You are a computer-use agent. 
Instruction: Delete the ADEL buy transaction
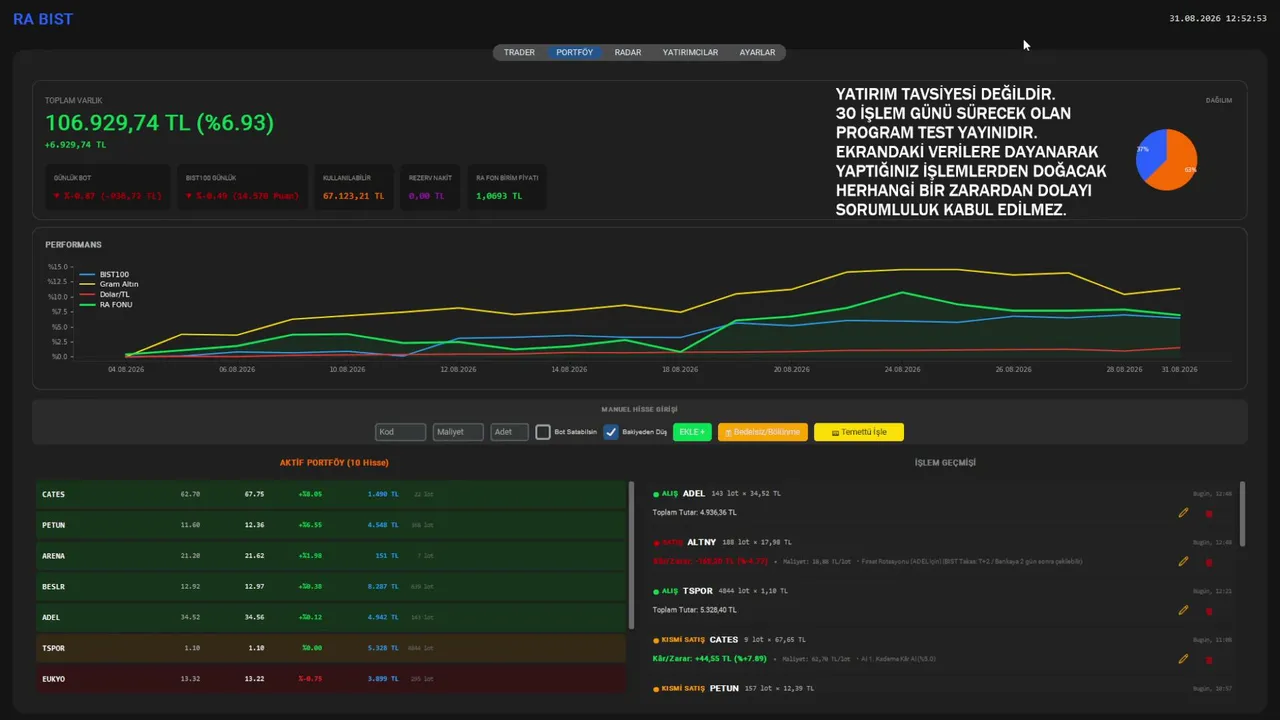pos(1208,513)
